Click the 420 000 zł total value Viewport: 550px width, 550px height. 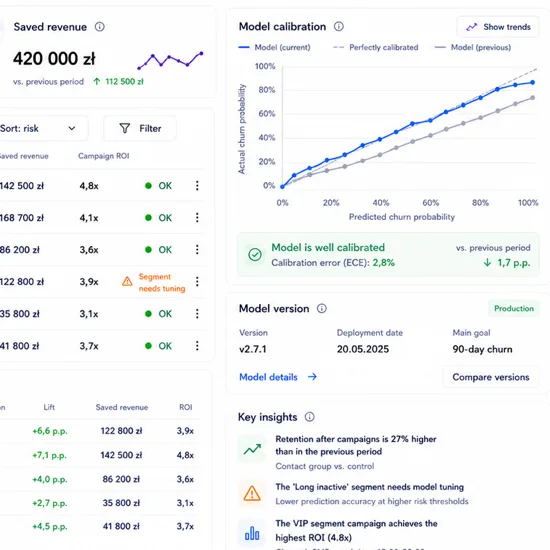point(54,59)
